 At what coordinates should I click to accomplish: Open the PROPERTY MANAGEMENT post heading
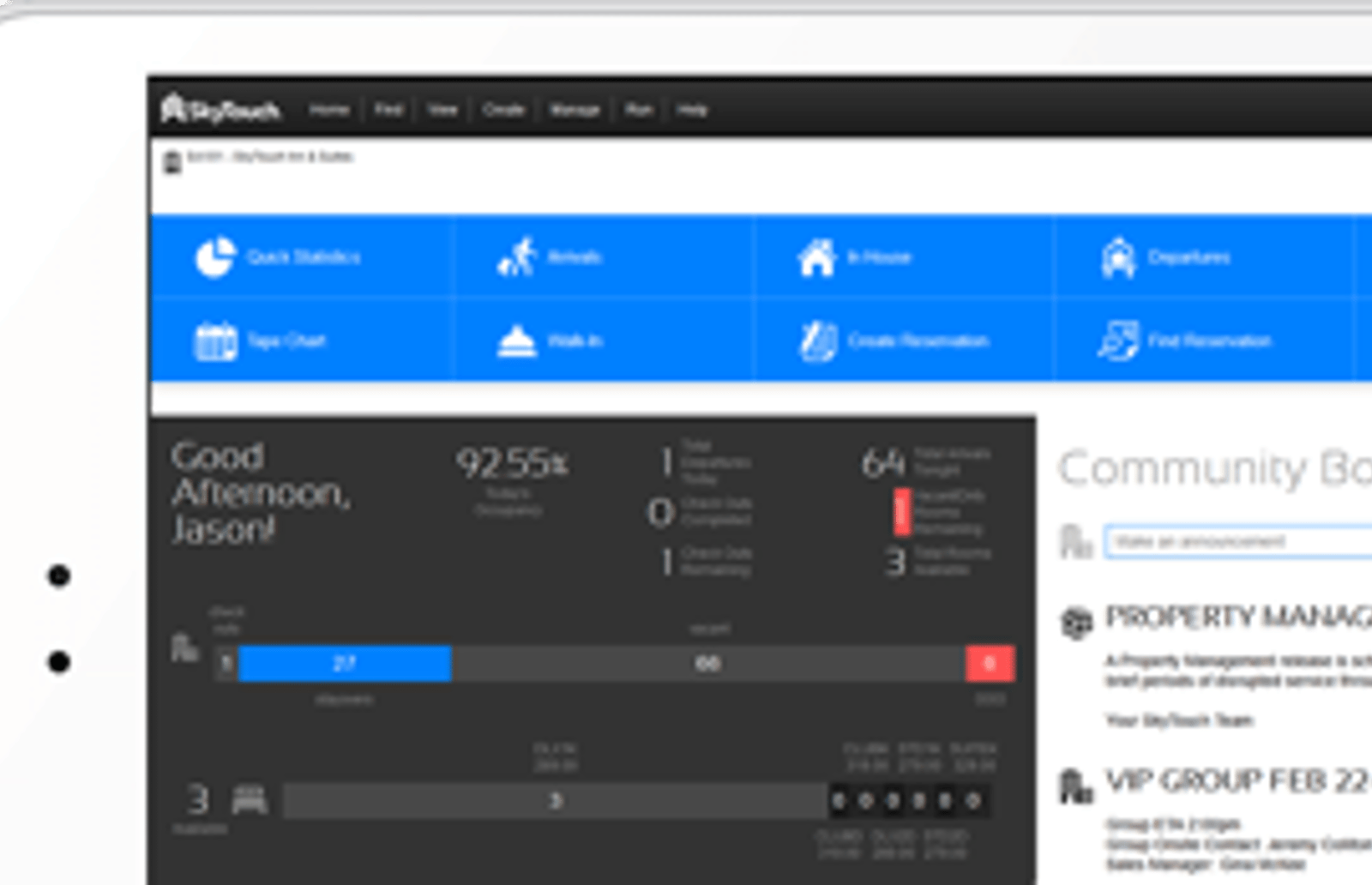pyautogui.click(x=1238, y=617)
